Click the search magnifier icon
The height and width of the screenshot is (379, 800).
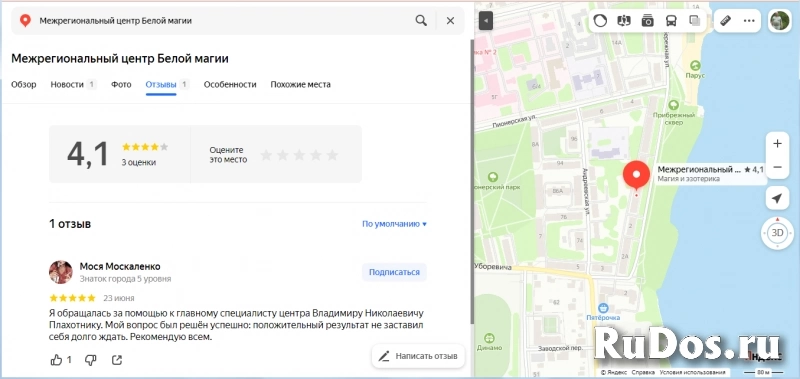(x=421, y=20)
